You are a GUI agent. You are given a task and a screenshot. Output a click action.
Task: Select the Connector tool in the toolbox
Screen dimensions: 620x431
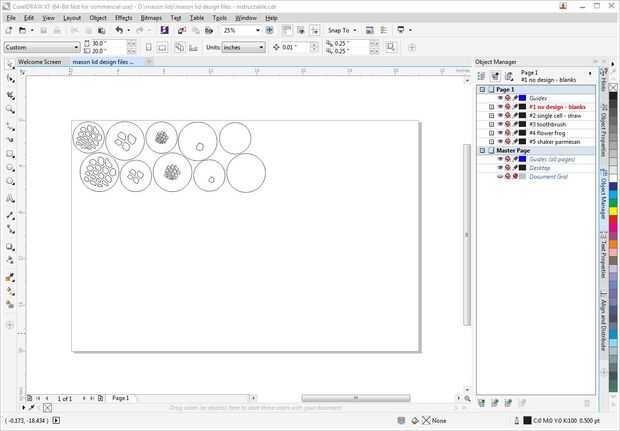pos(10,229)
